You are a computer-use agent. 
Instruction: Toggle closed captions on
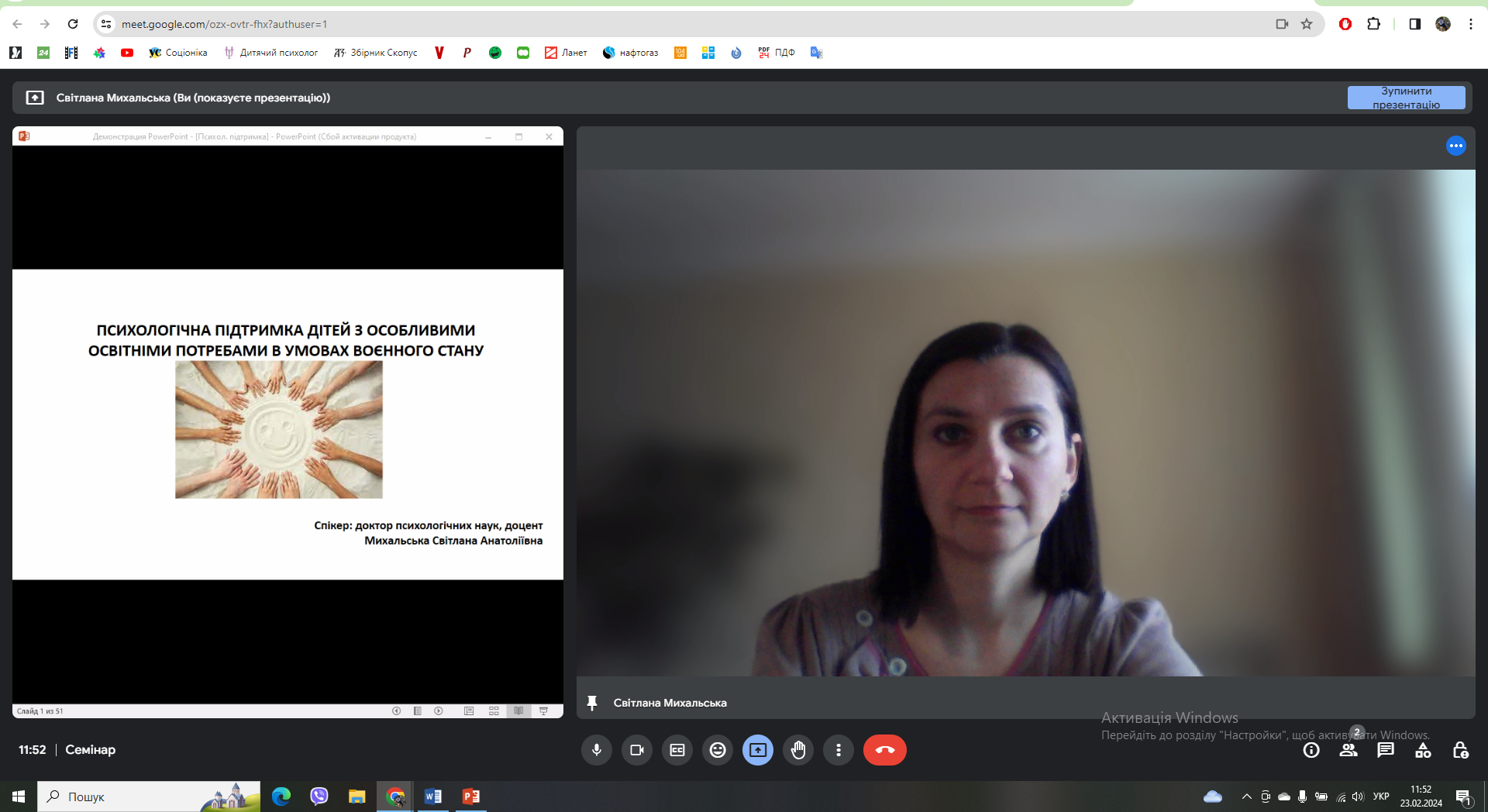pos(677,750)
